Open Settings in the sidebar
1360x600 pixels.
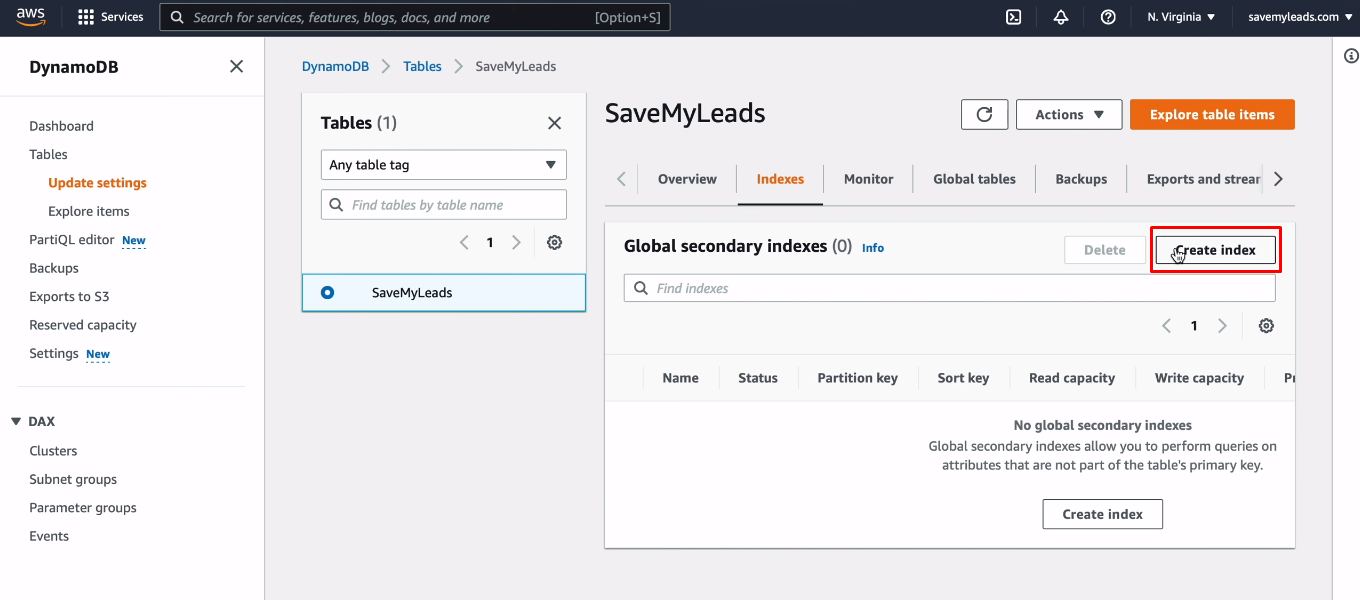click(x=54, y=353)
